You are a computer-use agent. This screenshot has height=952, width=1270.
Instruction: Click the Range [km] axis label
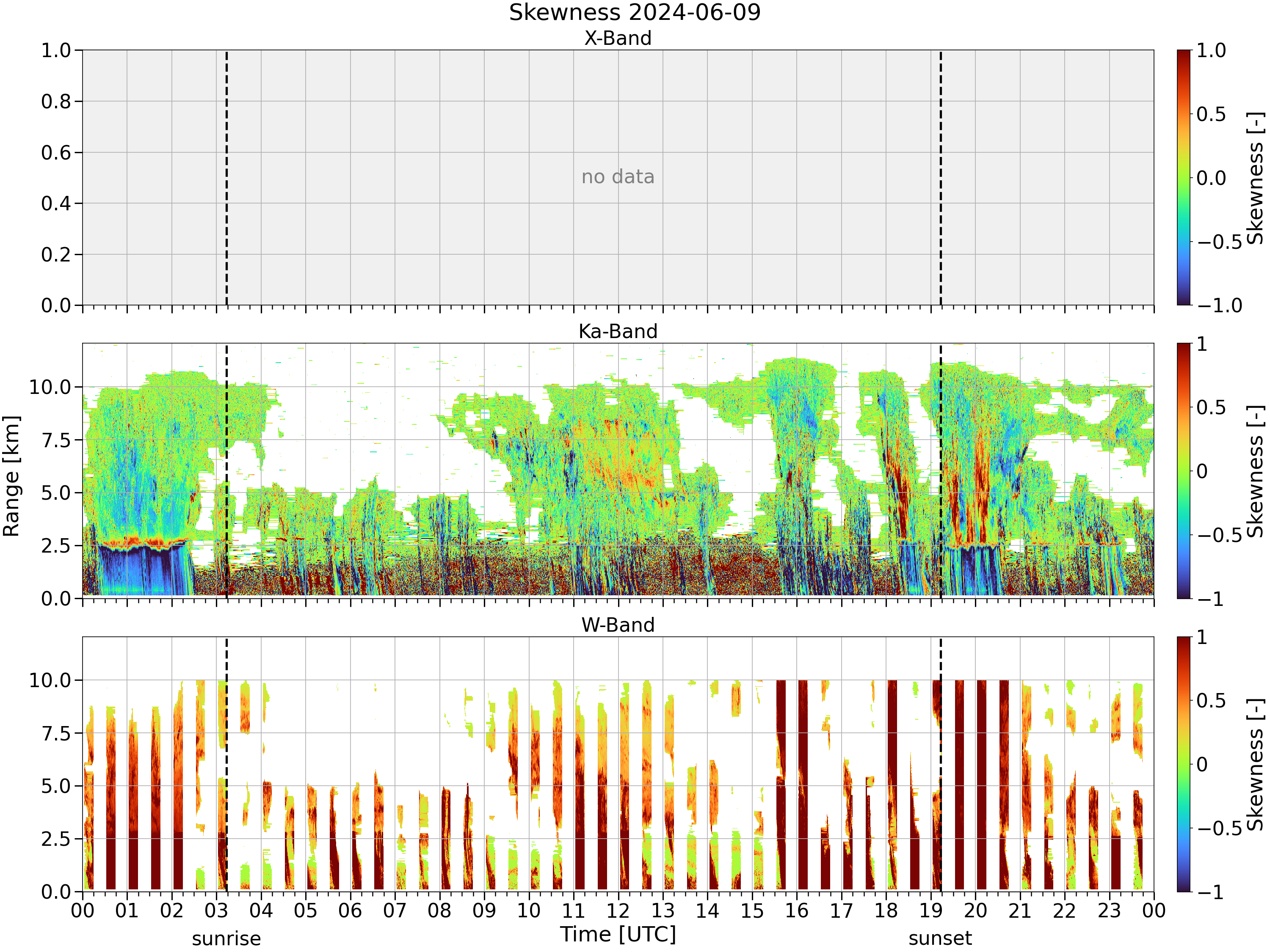pyautogui.click(x=11, y=476)
